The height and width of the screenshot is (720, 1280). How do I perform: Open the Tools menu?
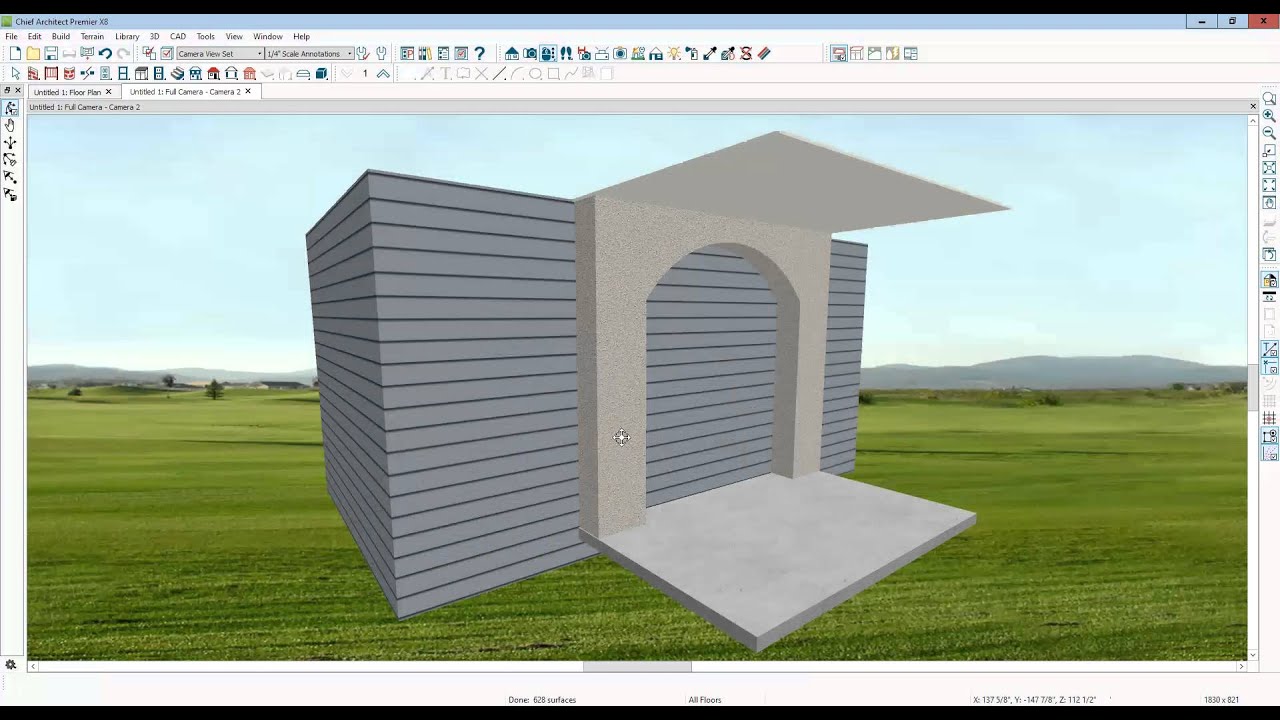[x=206, y=36]
